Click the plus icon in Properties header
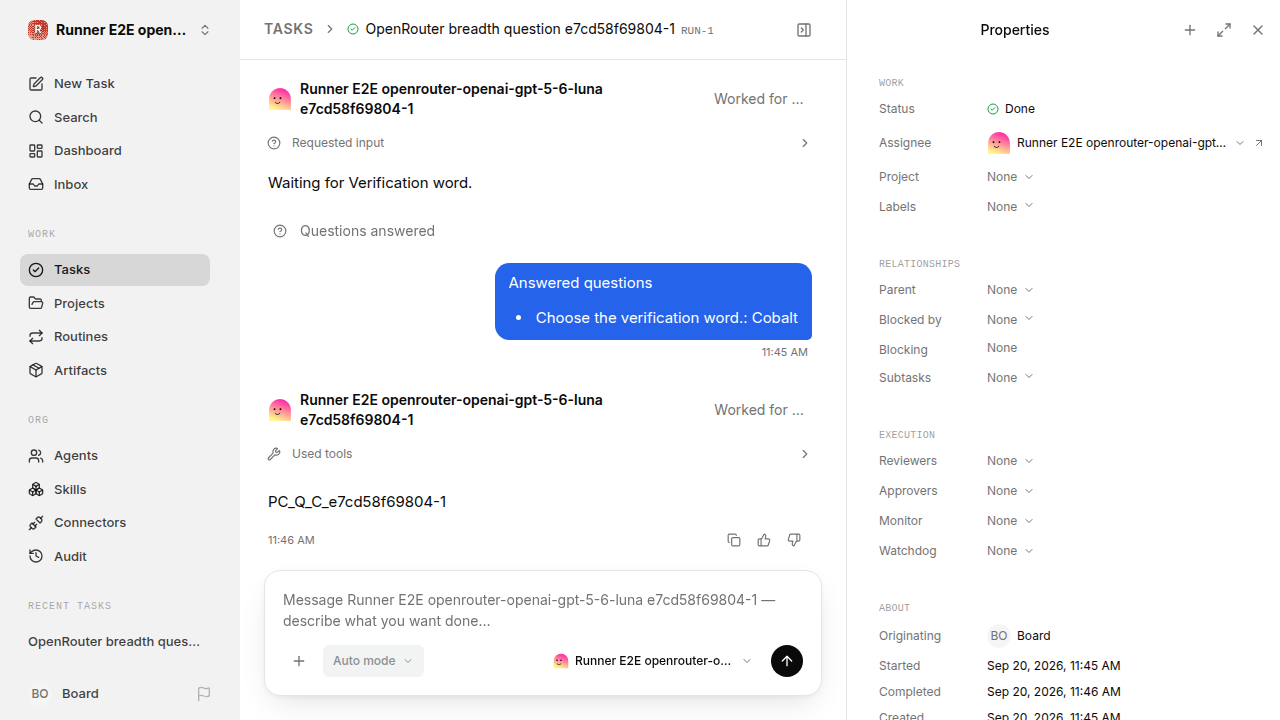The height and width of the screenshot is (720, 1280). (x=1190, y=30)
